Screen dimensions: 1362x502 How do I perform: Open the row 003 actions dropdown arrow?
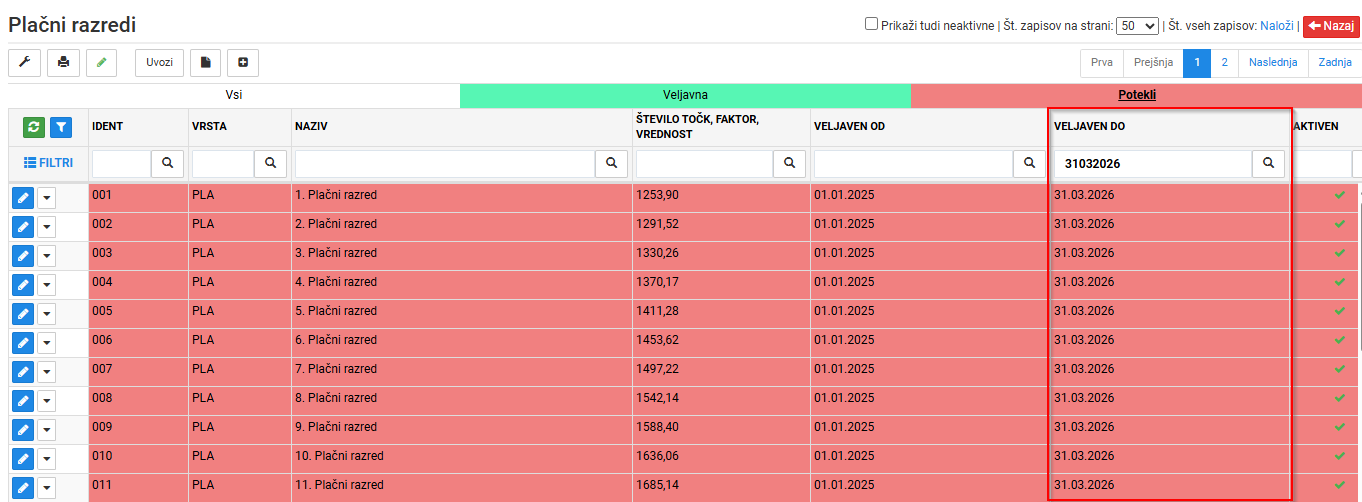tap(48, 255)
